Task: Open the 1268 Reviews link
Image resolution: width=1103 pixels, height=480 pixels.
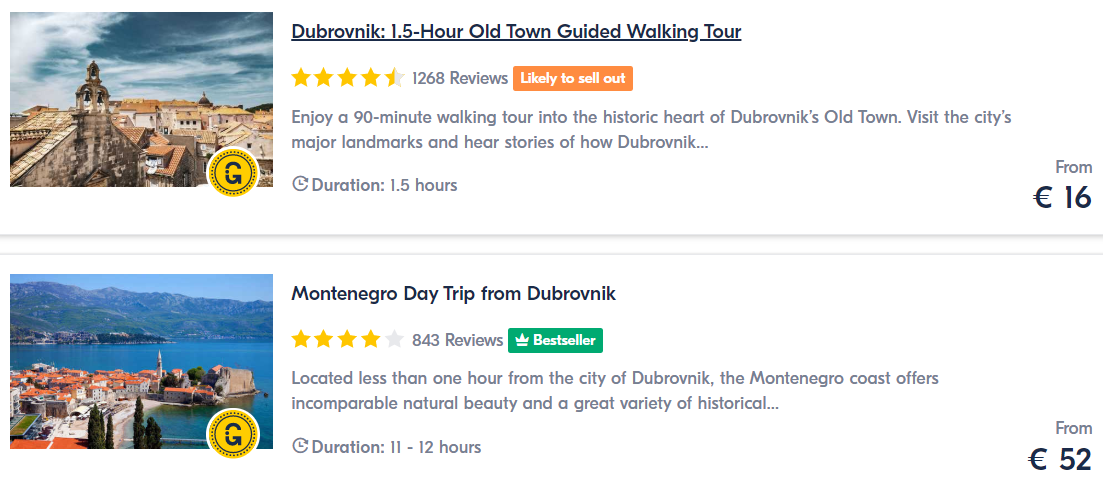Action: point(460,78)
